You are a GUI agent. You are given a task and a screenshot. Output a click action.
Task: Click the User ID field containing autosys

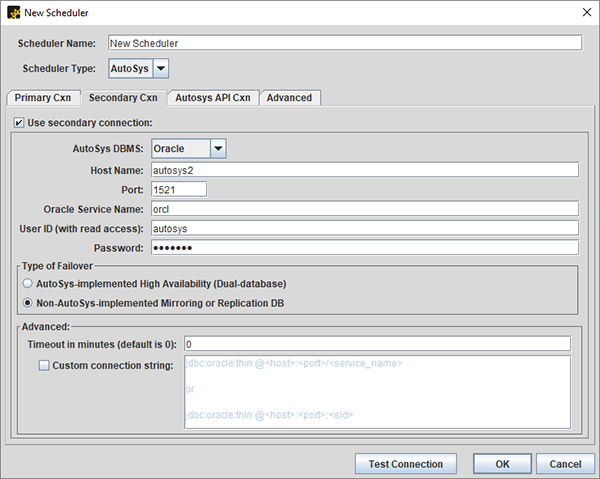tap(365, 228)
